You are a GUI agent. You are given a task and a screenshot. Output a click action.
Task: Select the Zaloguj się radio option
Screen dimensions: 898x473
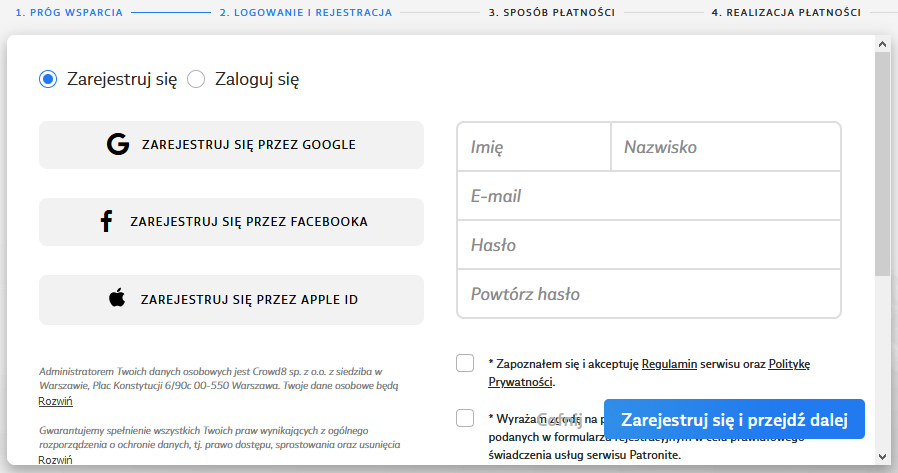click(196, 79)
